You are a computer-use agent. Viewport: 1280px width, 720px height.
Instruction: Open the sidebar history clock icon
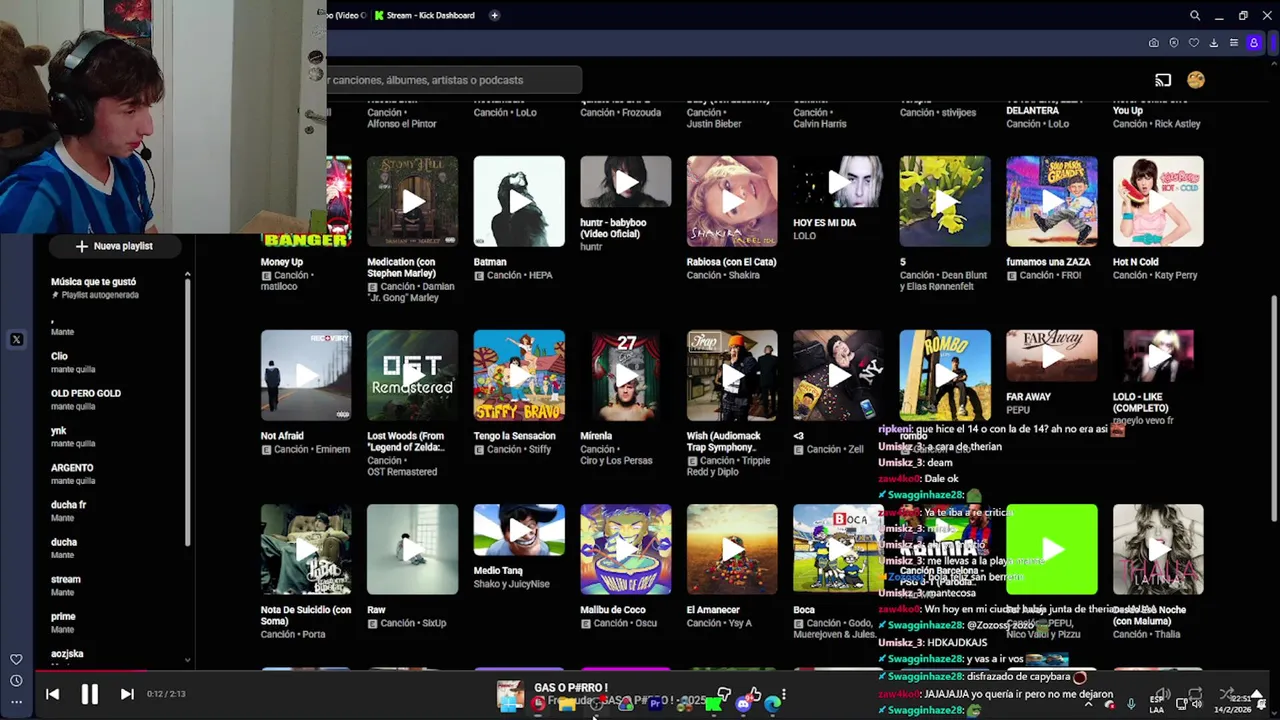[x=16, y=681]
